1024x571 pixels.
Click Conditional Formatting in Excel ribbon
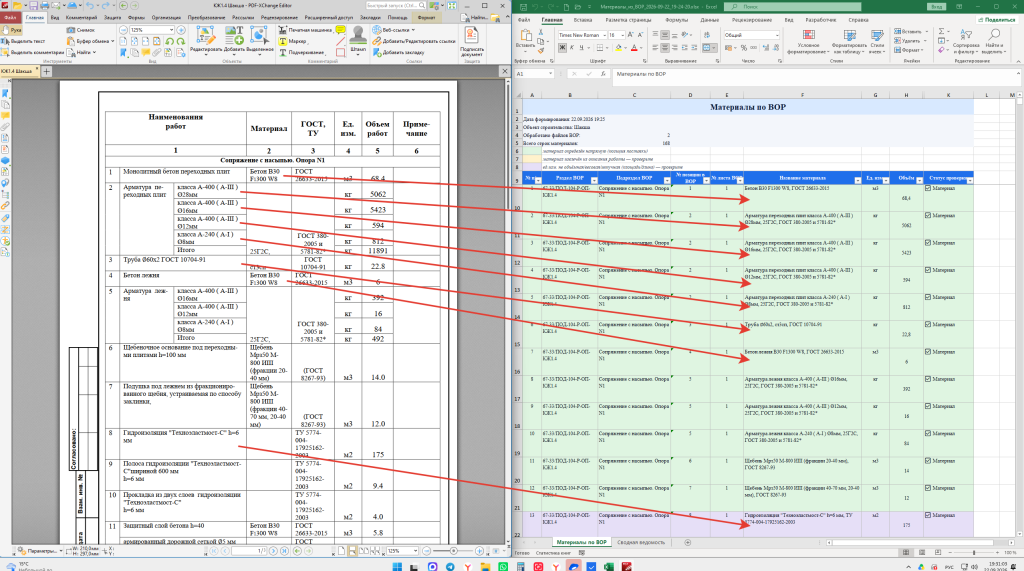(x=808, y=42)
